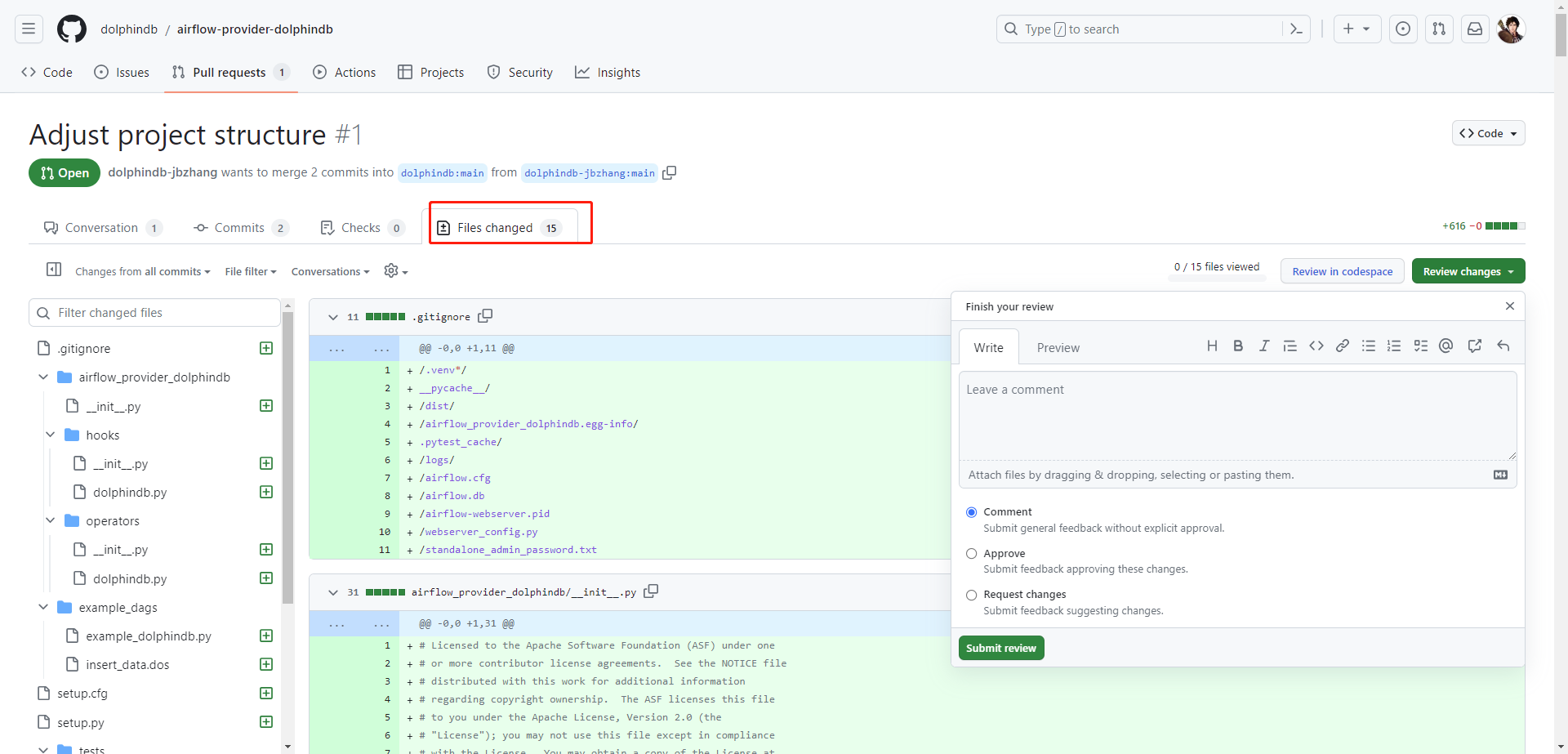Screen dimensions: 1568x754
Task: Open Markdown support info icon
Action: coord(1501,475)
